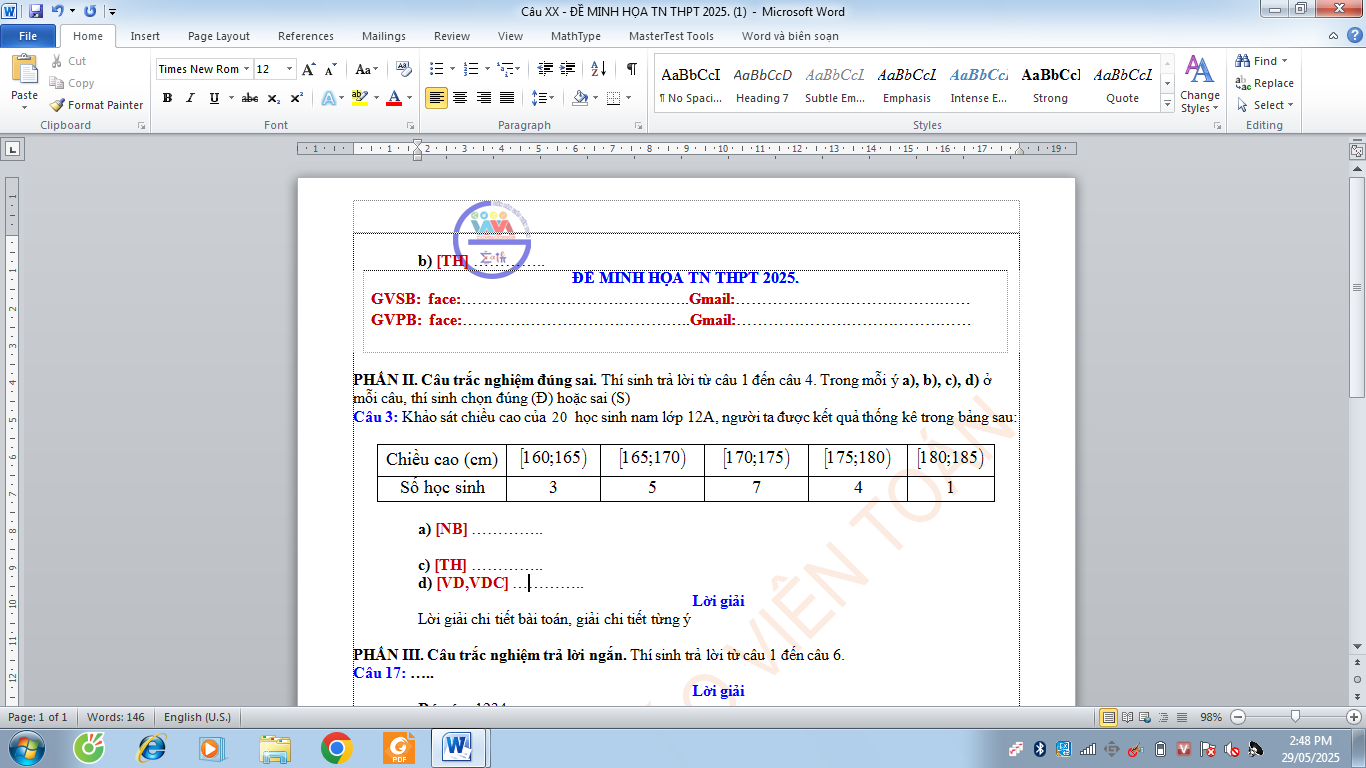Viewport: 1366px width, 768px height.
Task: Open the Font dialog launcher
Action: pos(410,126)
